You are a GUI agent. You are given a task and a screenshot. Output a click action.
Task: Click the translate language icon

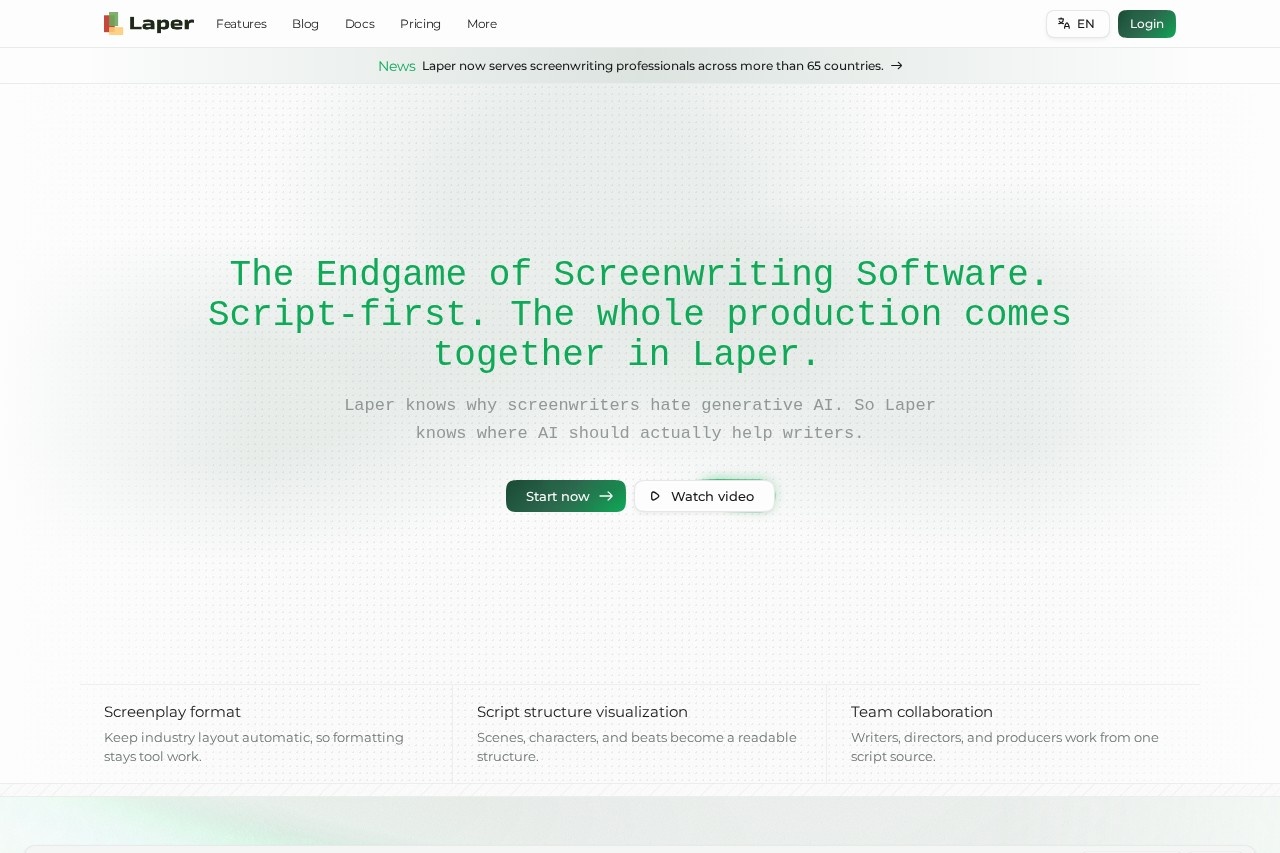pos(1064,24)
